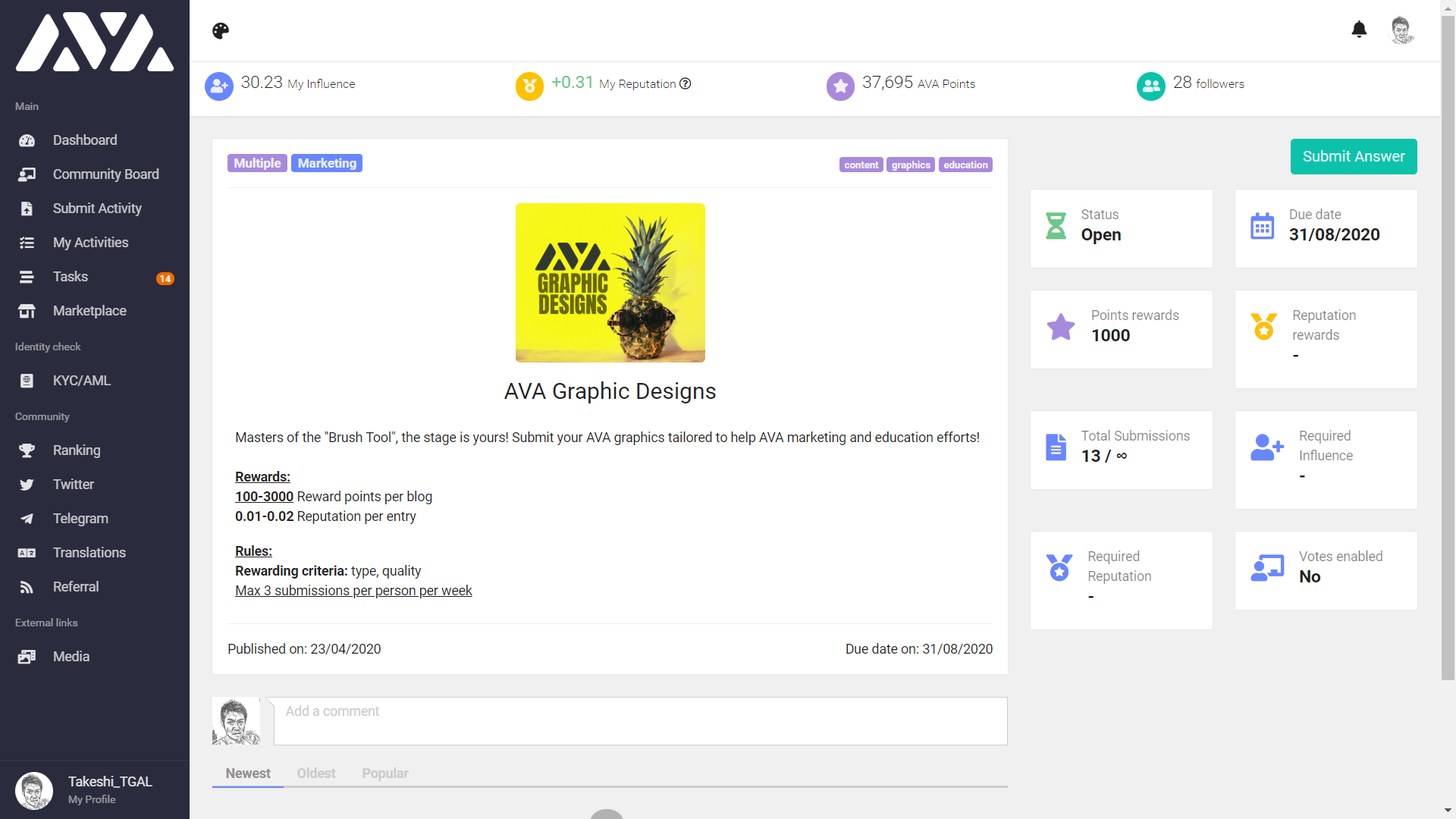Click the My Reputation medal icon
This screenshot has width=1456, height=819.
pyautogui.click(x=529, y=86)
